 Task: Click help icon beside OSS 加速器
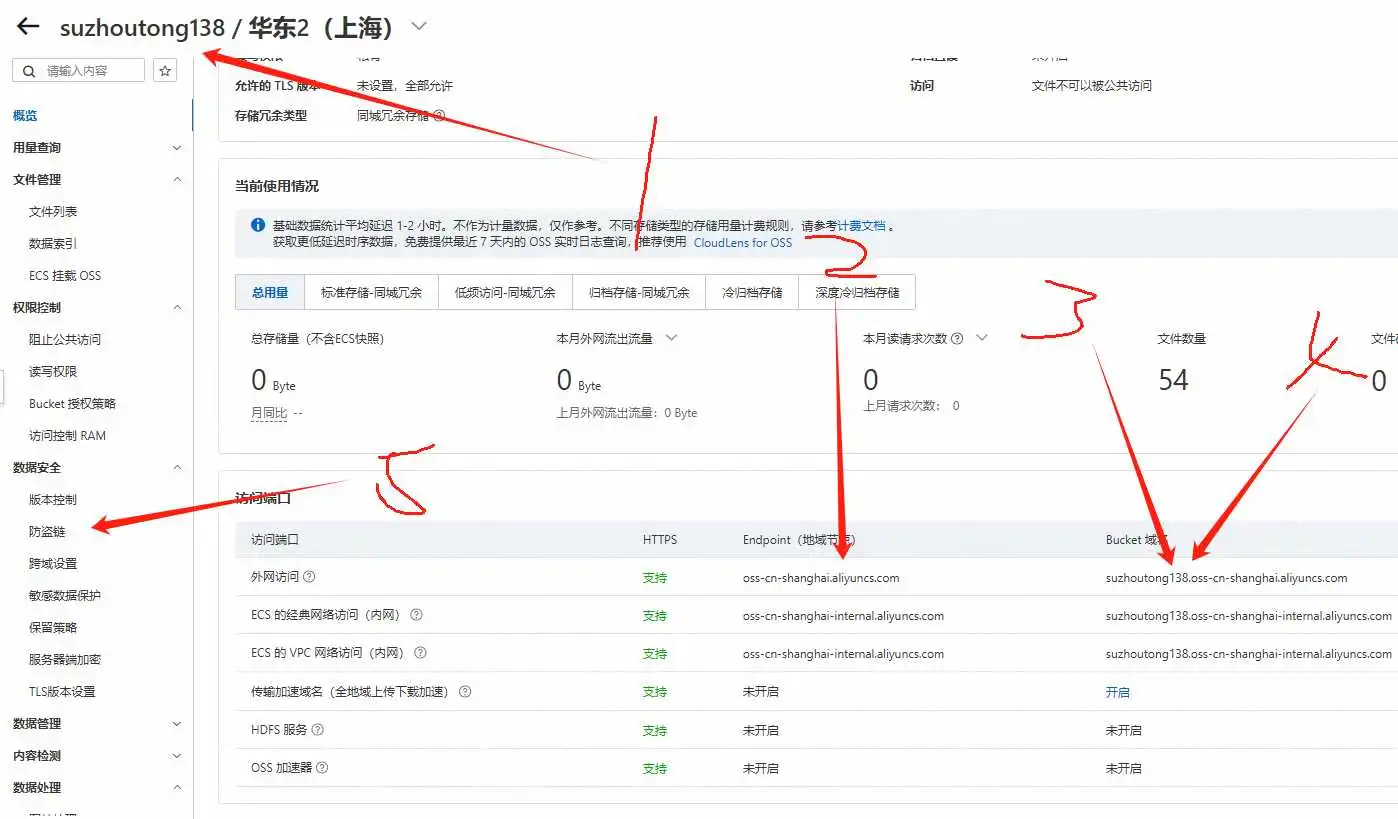pos(322,768)
